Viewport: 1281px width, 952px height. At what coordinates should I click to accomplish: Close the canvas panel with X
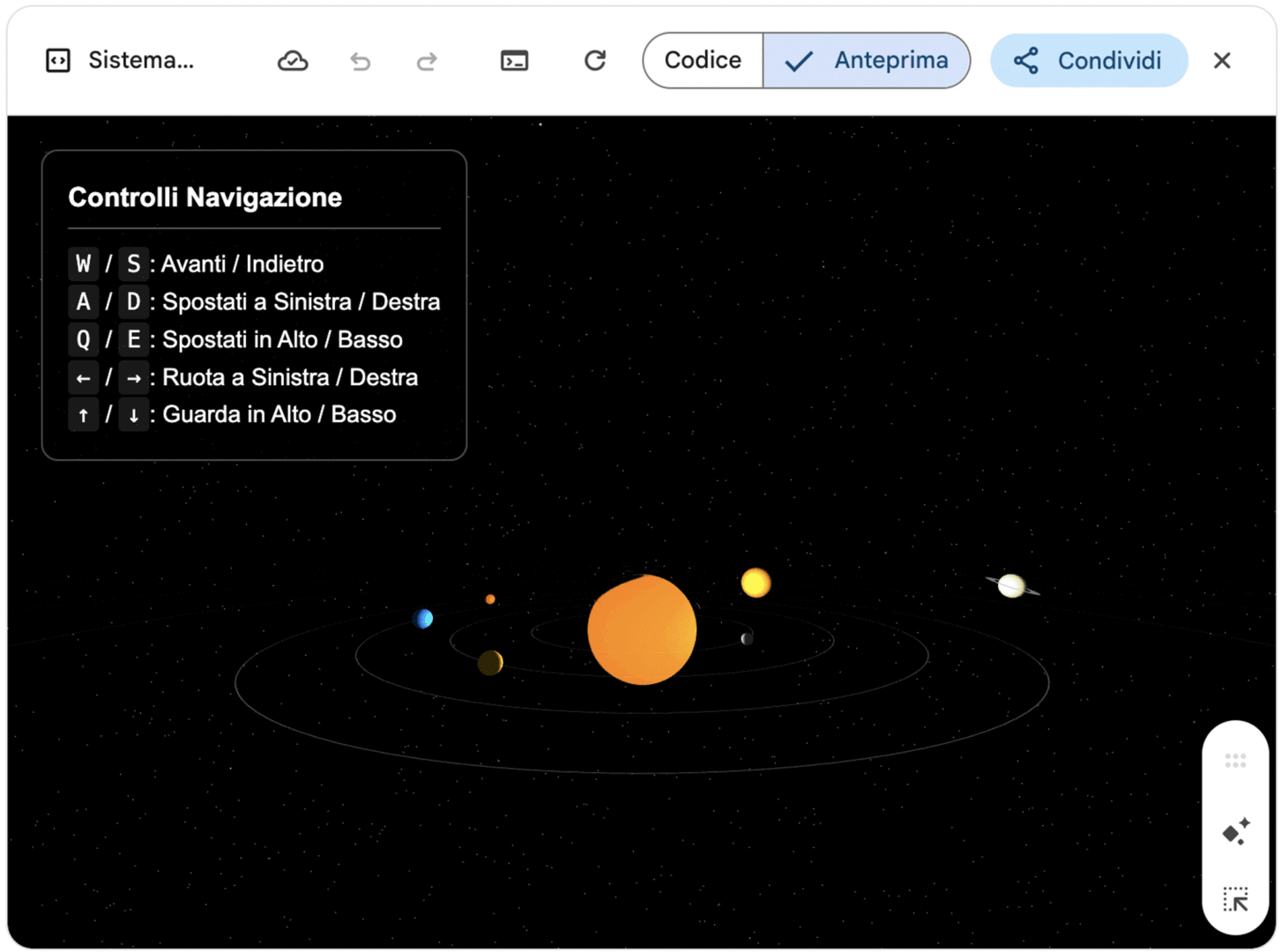click(1221, 61)
